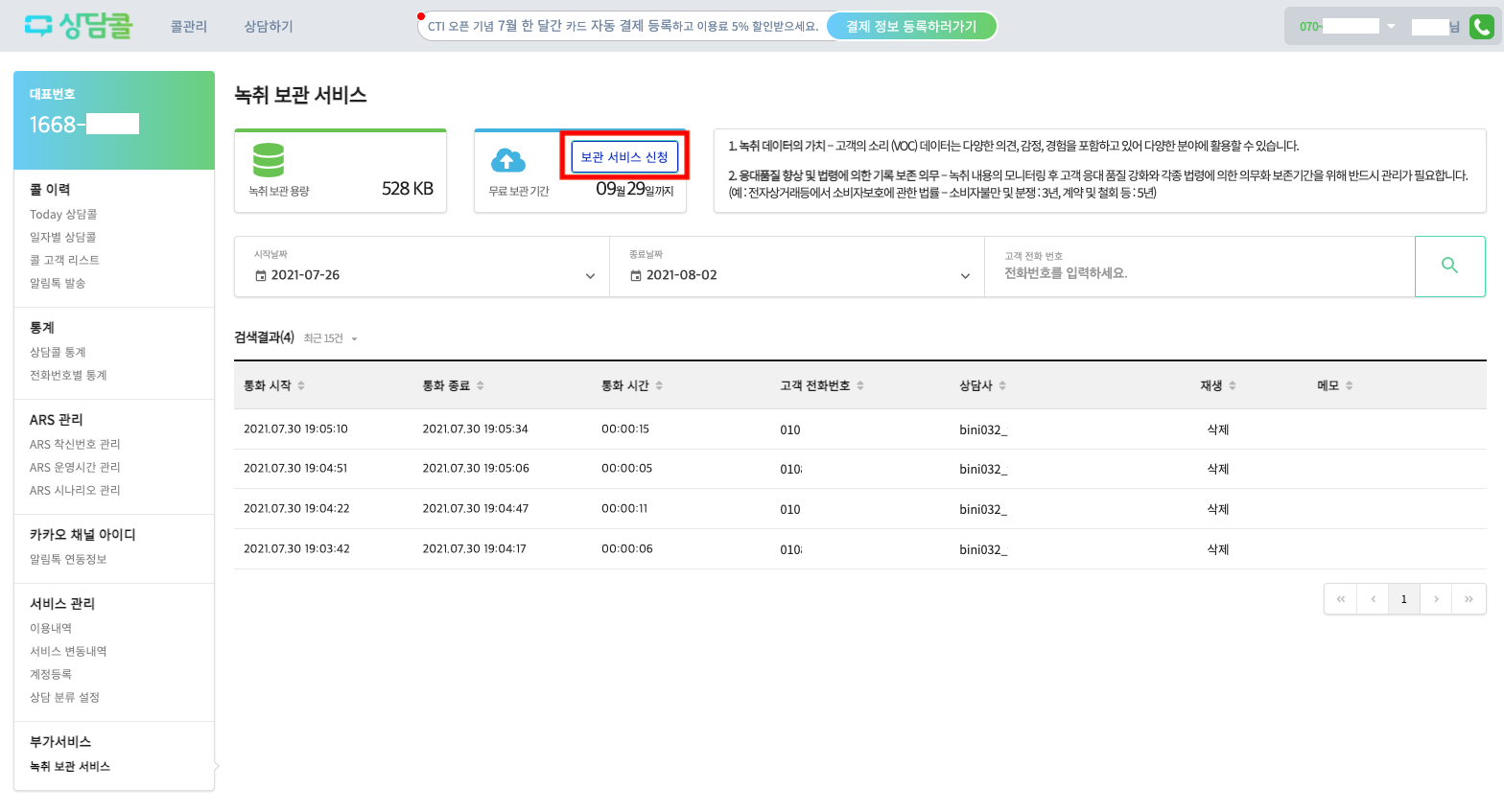The height and width of the screenshot is (812, 1504).
Task: Click the customer phone number input field
Action: [x=1199, y=273]
